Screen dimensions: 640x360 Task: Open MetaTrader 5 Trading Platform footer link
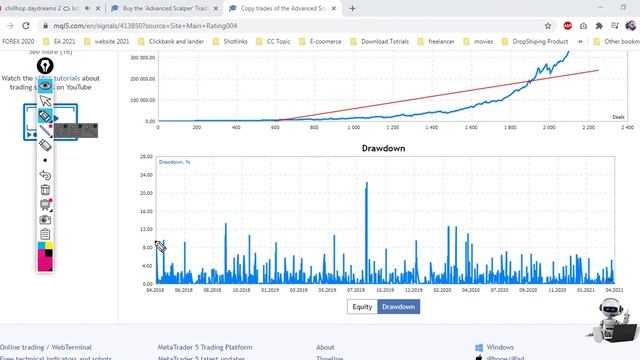pos(205,347)
